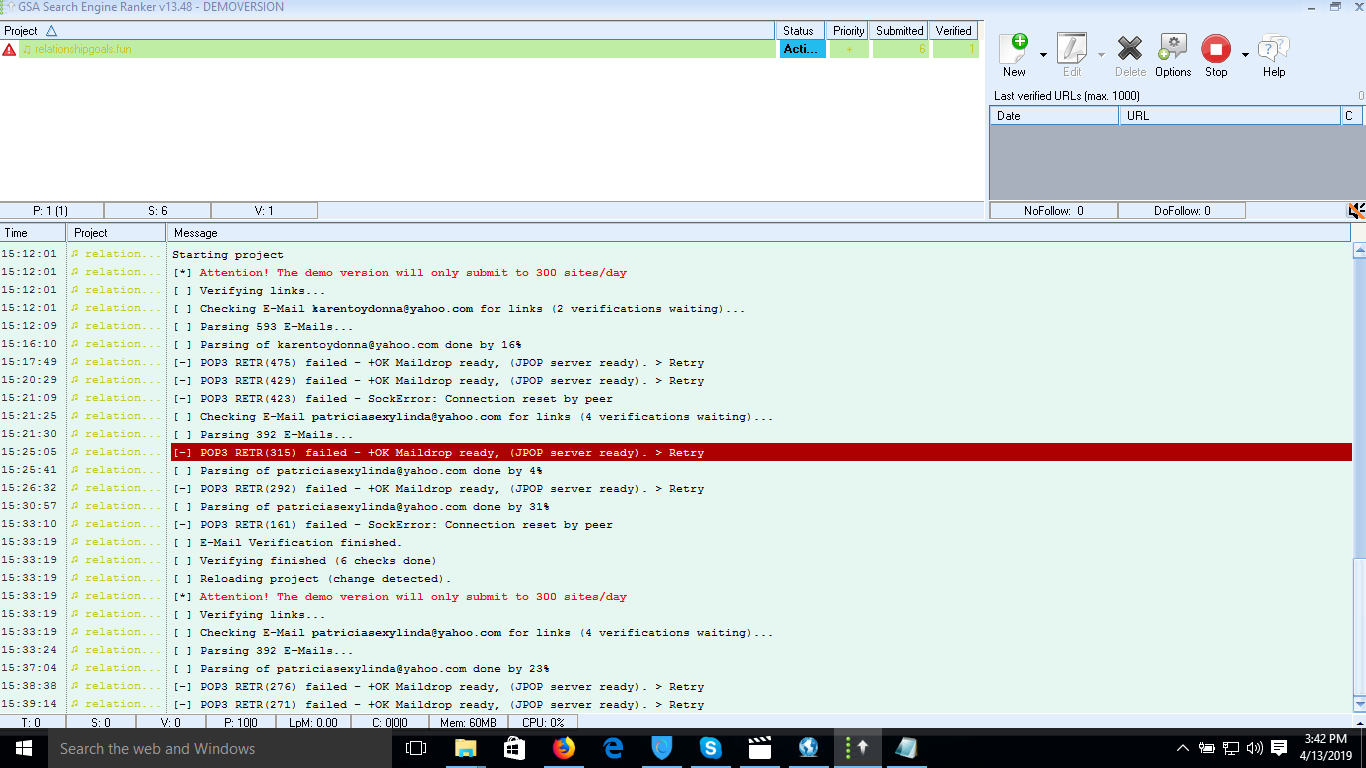Open Microsoft Edge from the taskbar
Image resolution: width=1366 pixels, height=768 pixels.
click(x=613, y=748)
